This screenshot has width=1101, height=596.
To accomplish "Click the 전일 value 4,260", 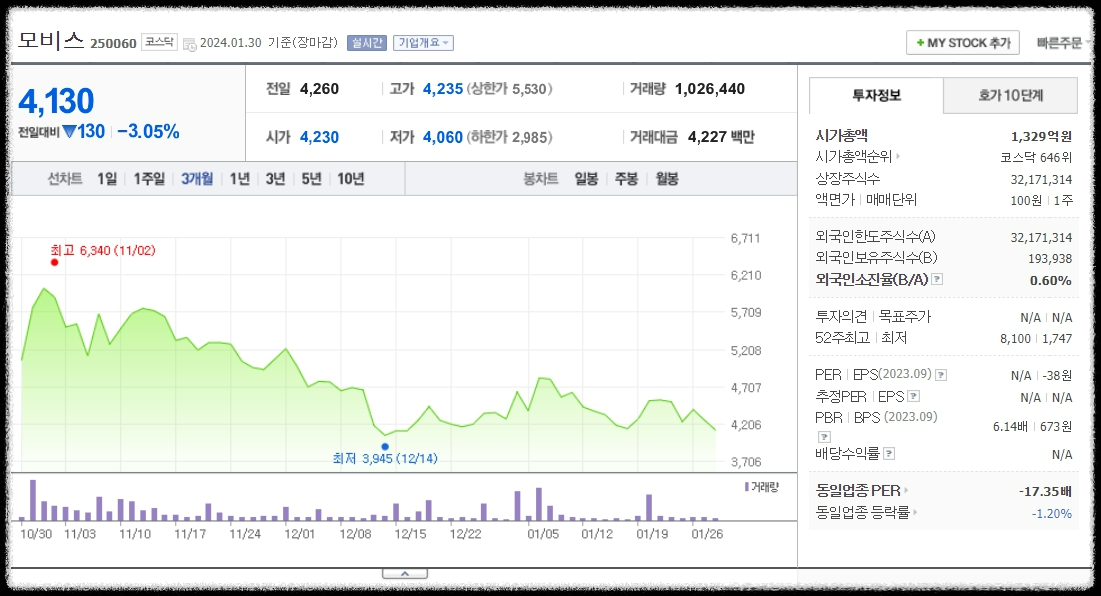I will tap(319, 89).
